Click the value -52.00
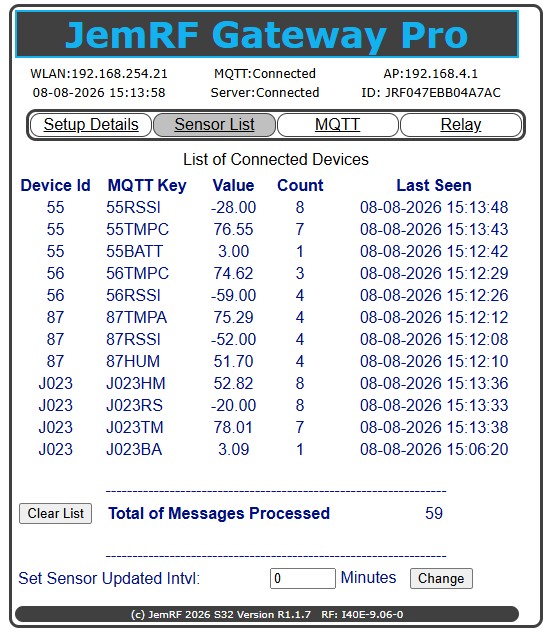 click(x=233, y=340)
